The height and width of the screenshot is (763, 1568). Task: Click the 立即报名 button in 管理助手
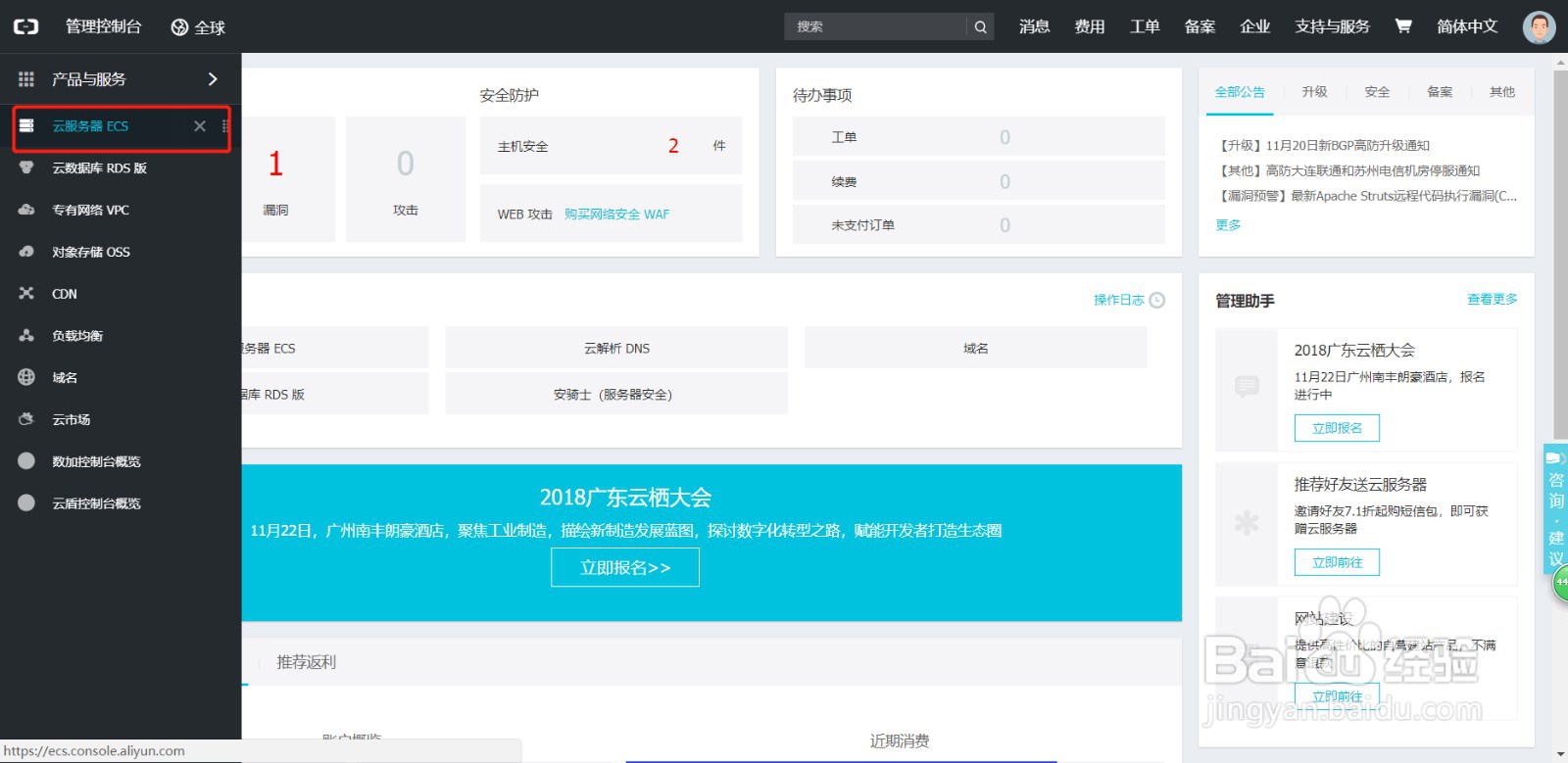pos(1337,428)
